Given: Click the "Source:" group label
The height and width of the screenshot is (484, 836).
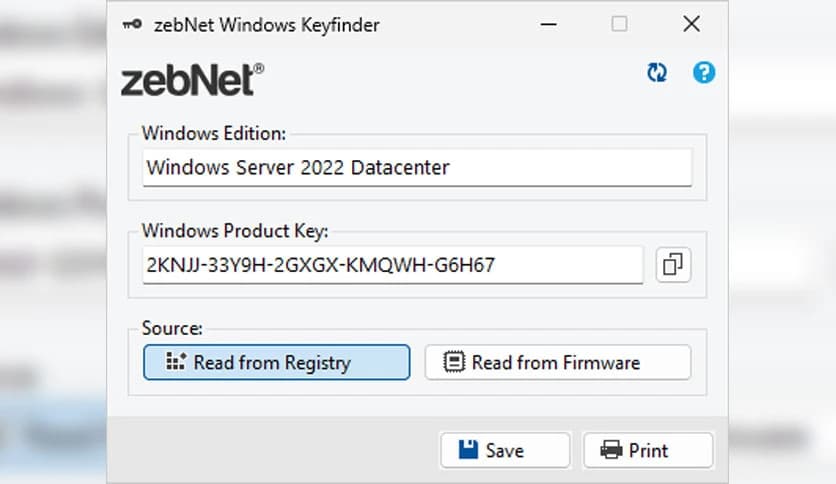Looking at the screenshot, I should [x=172, y=328].
